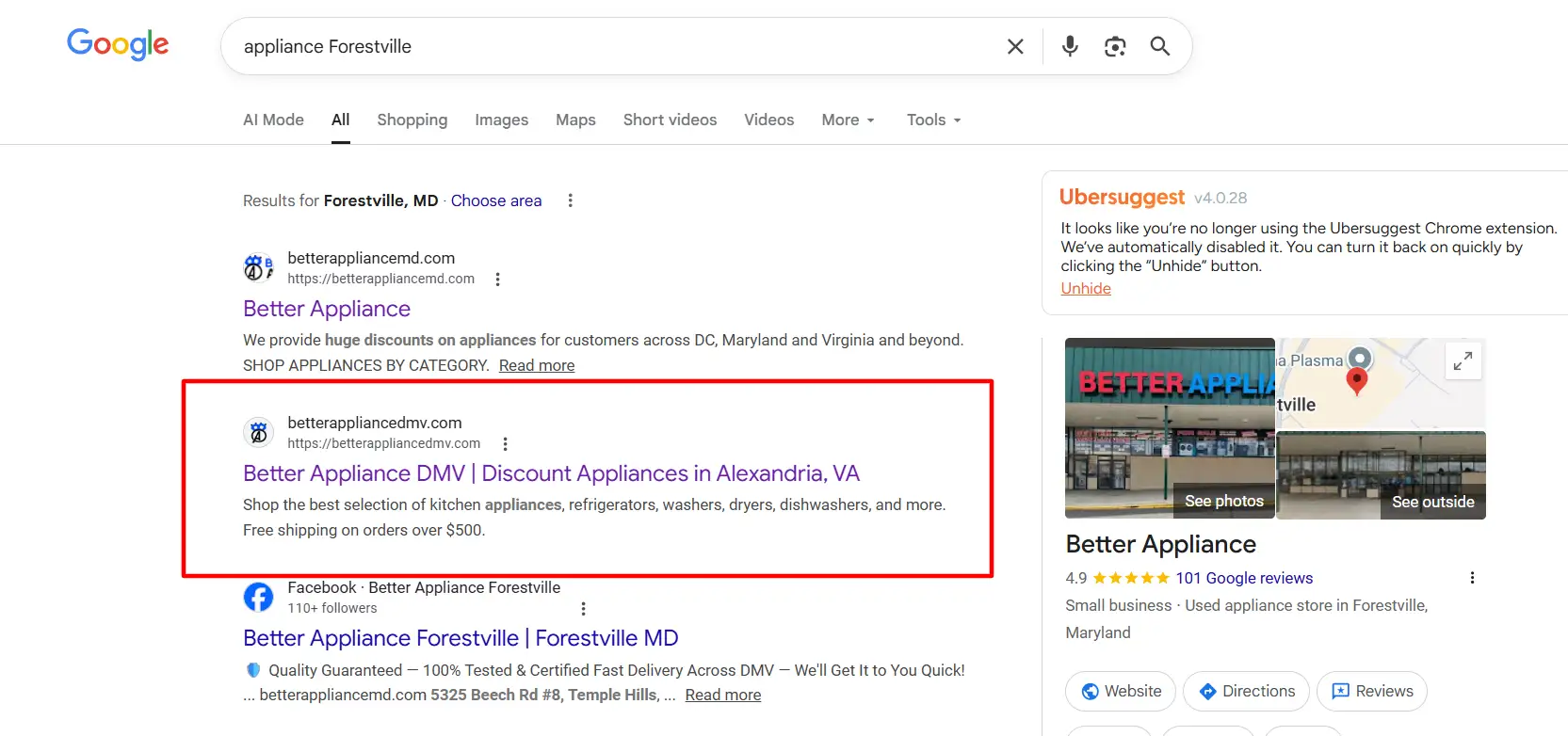Screen dimensions: 1568x736
Task: Open location results options menu
Action: coord(570,200)
